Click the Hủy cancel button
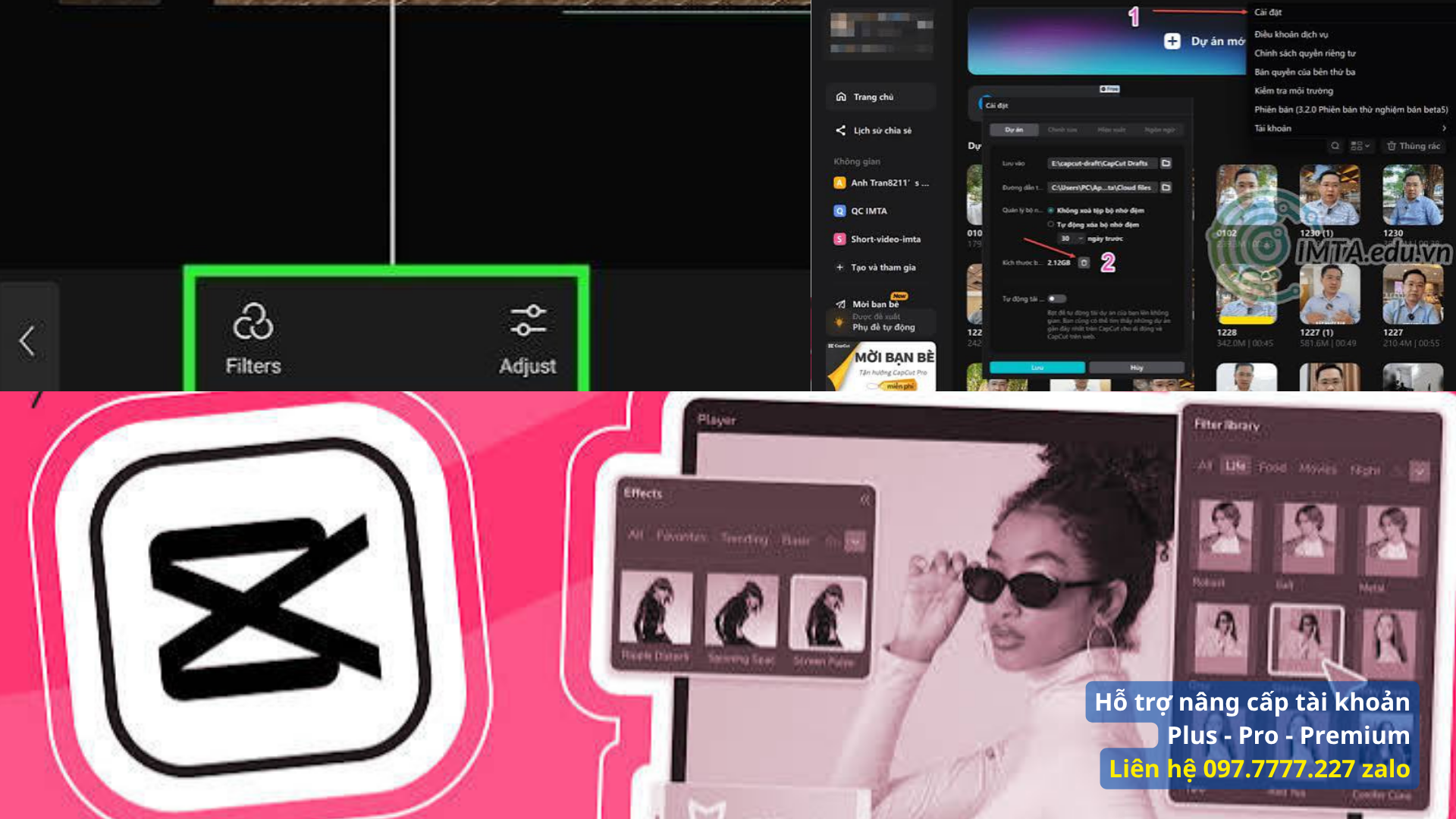This screenshot has height=819, width=1456. [1136, 368]
